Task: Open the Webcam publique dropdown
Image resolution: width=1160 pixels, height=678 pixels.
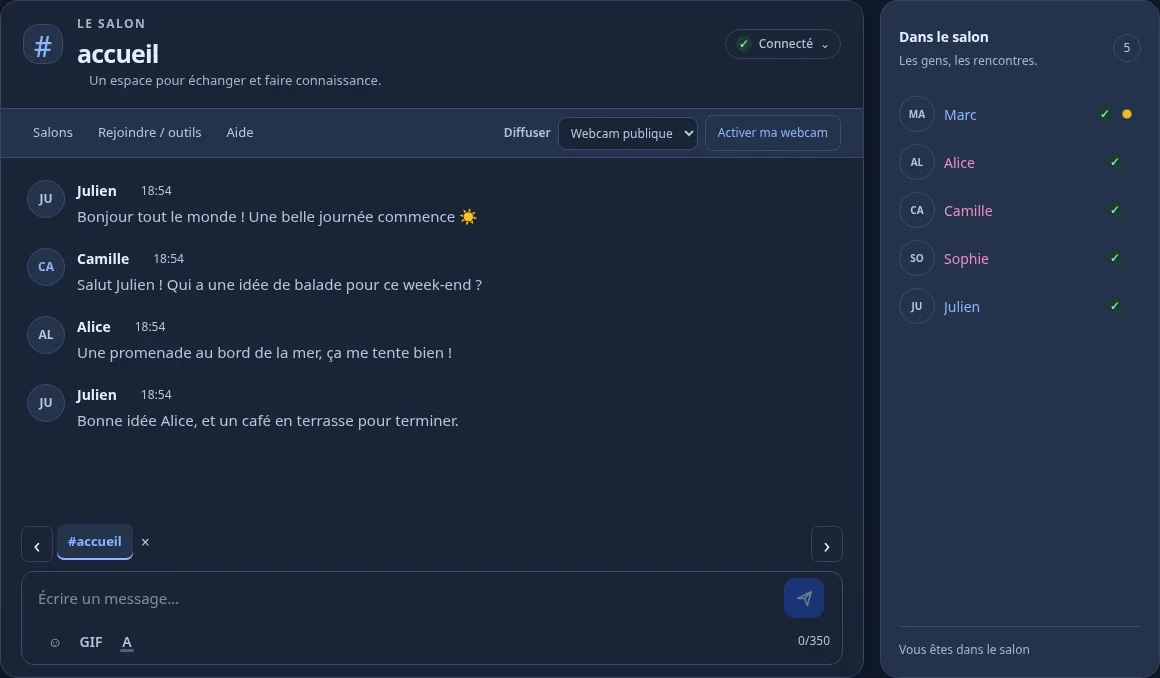Action: tap(627, 133)
